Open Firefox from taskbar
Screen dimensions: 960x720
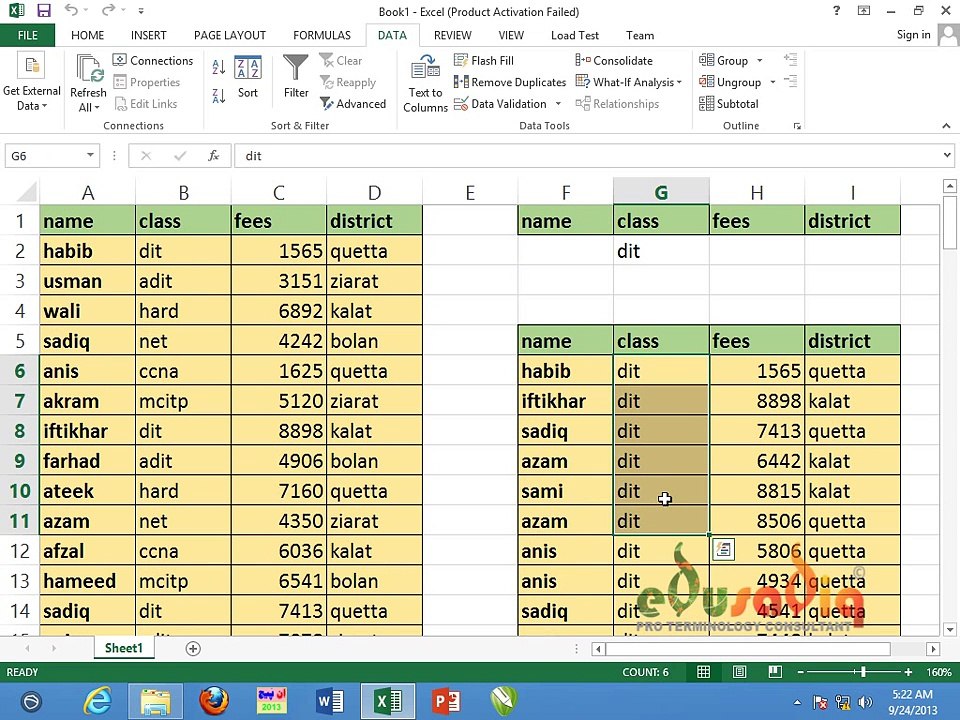click(x=214, y=701)
